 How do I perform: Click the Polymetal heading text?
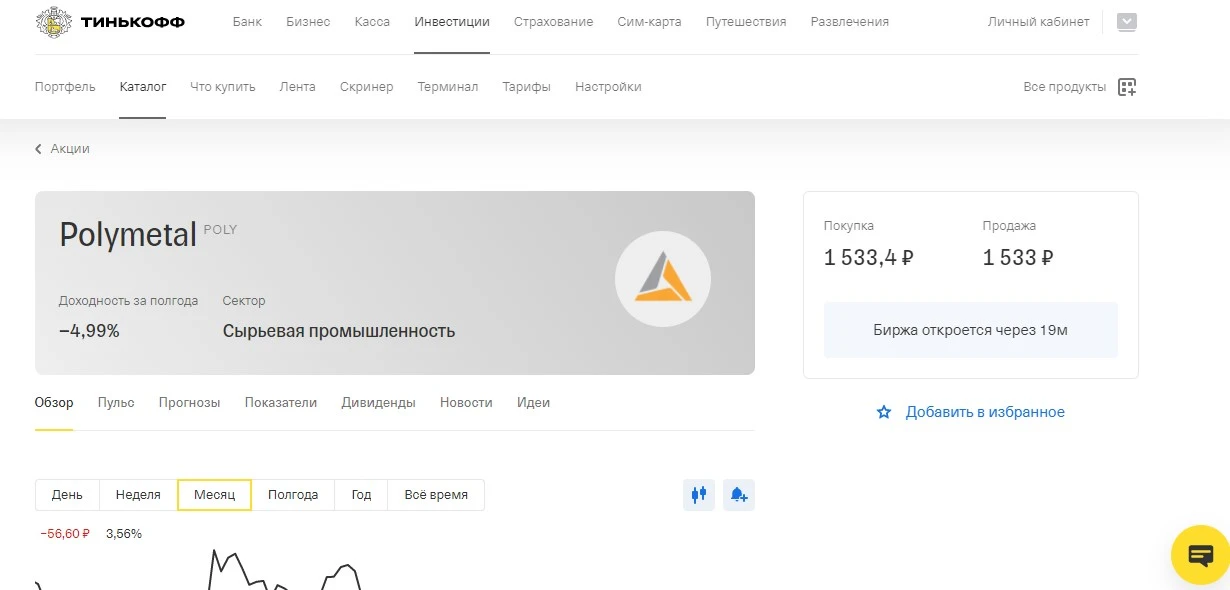click(x=128, y=235)
